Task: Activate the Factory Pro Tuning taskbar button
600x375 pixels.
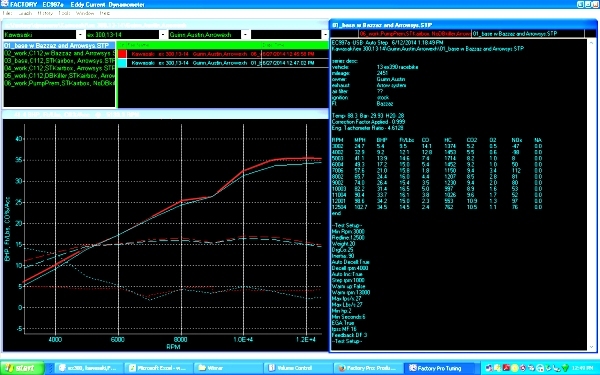Action: point(439,368)
